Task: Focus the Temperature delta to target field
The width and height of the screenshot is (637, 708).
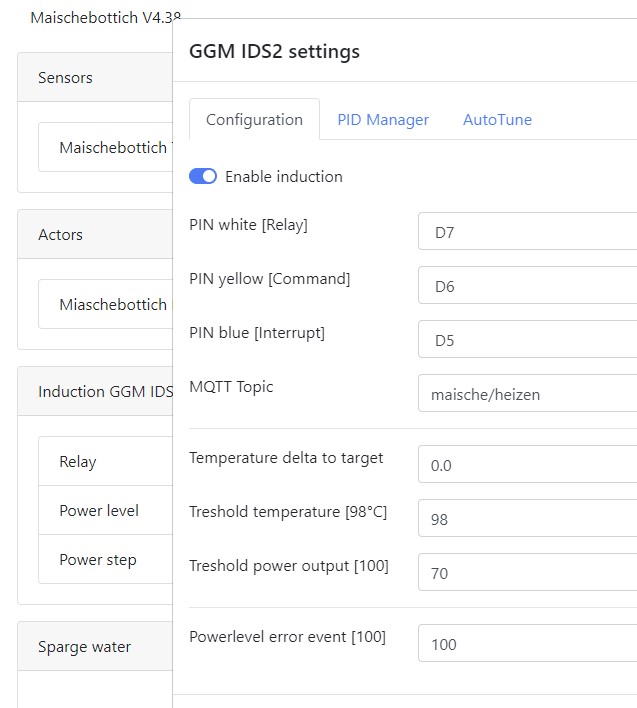Action: click(x=527, y=465)
